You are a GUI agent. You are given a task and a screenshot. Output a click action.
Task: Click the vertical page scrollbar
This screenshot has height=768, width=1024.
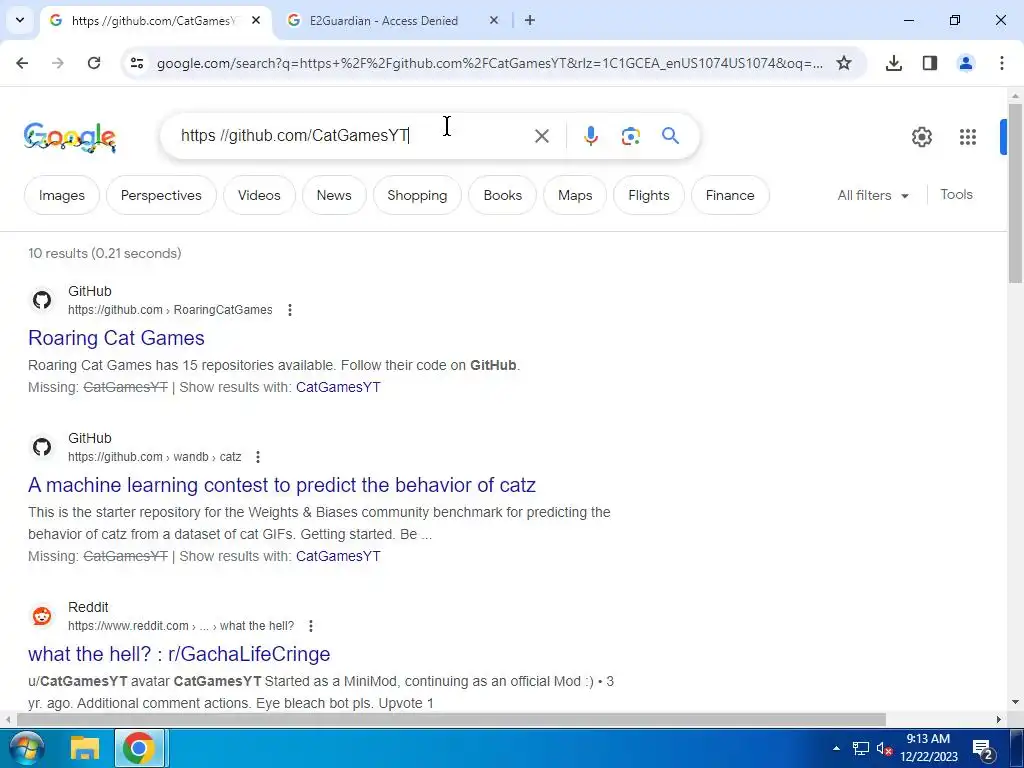(x=1015, y=193)
